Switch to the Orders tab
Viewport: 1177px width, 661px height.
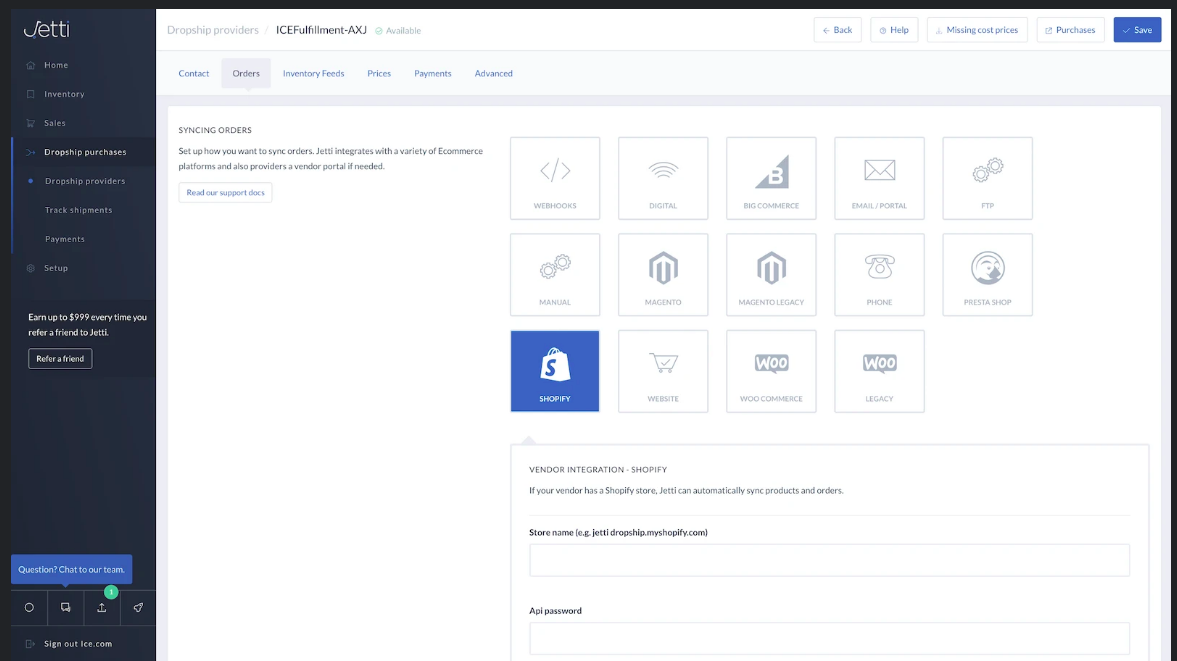246,74
